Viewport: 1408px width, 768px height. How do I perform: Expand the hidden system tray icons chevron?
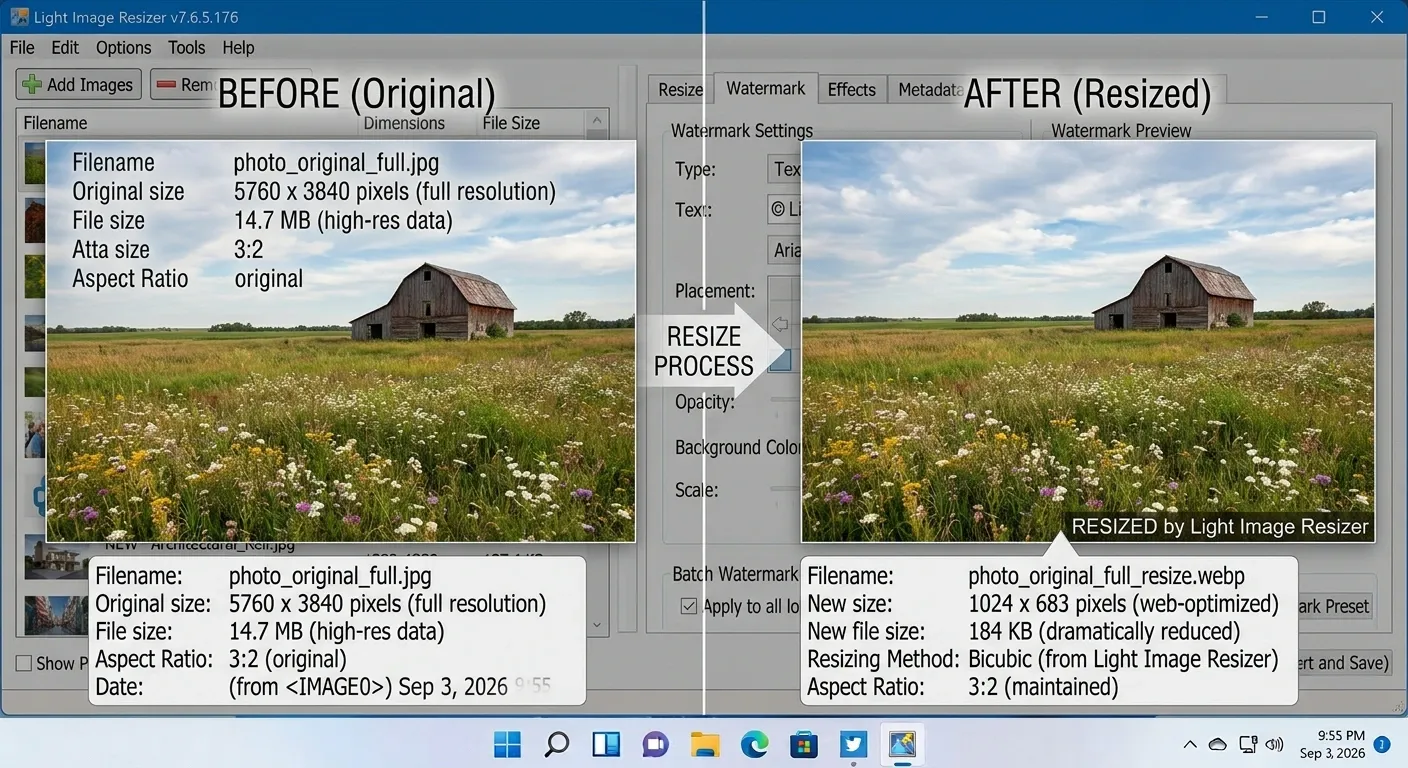(1190, 744)
